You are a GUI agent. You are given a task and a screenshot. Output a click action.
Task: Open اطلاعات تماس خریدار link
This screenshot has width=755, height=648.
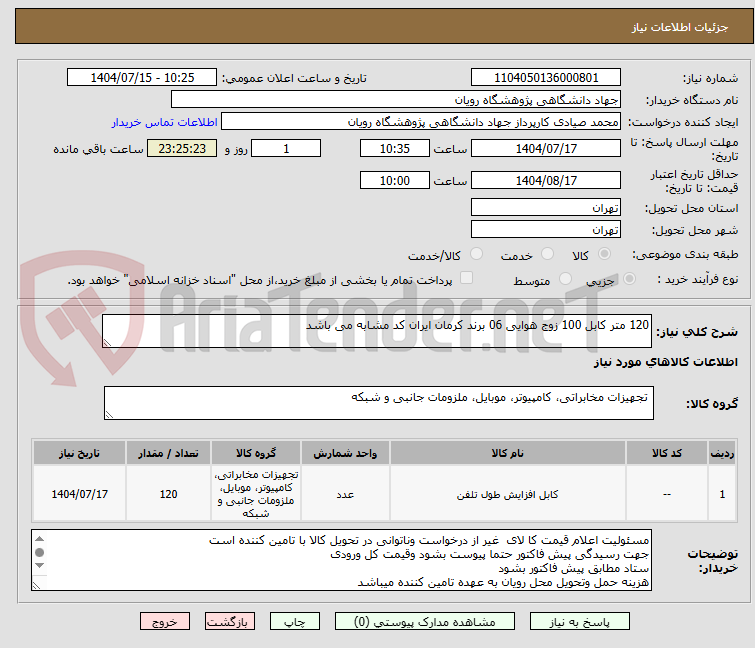click(164, 122)
